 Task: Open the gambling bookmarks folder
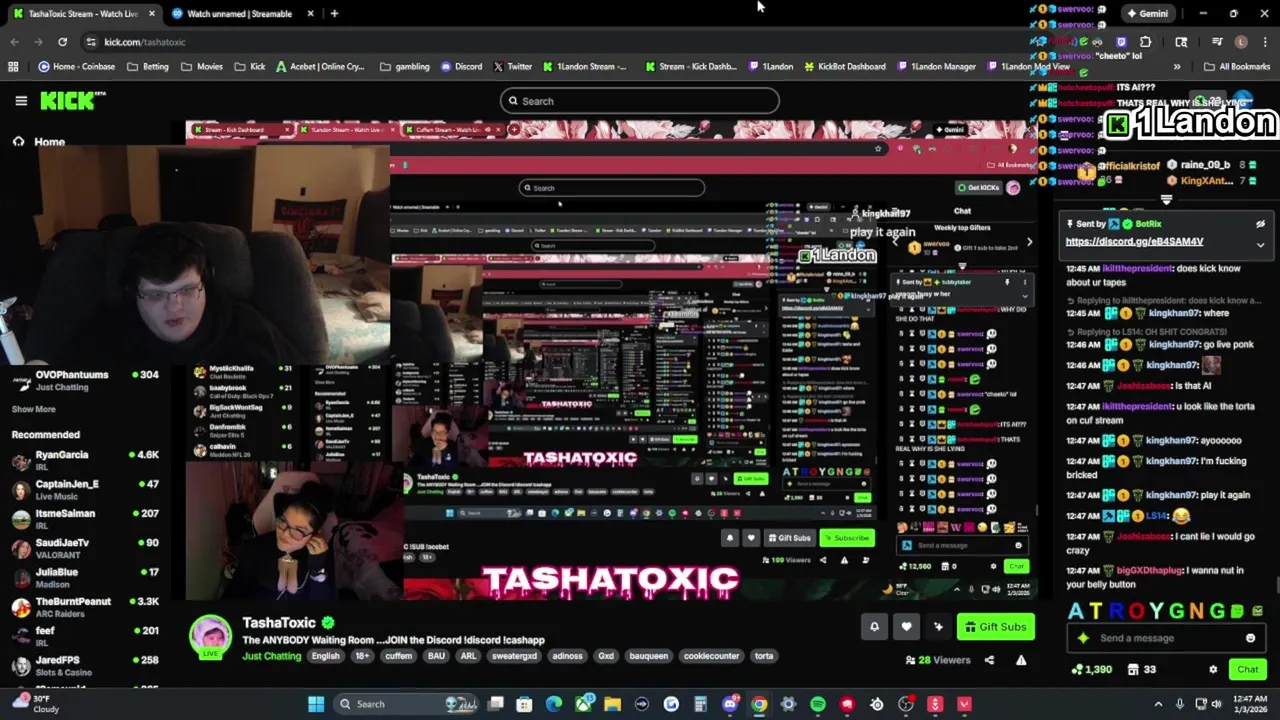coord(405,67)
